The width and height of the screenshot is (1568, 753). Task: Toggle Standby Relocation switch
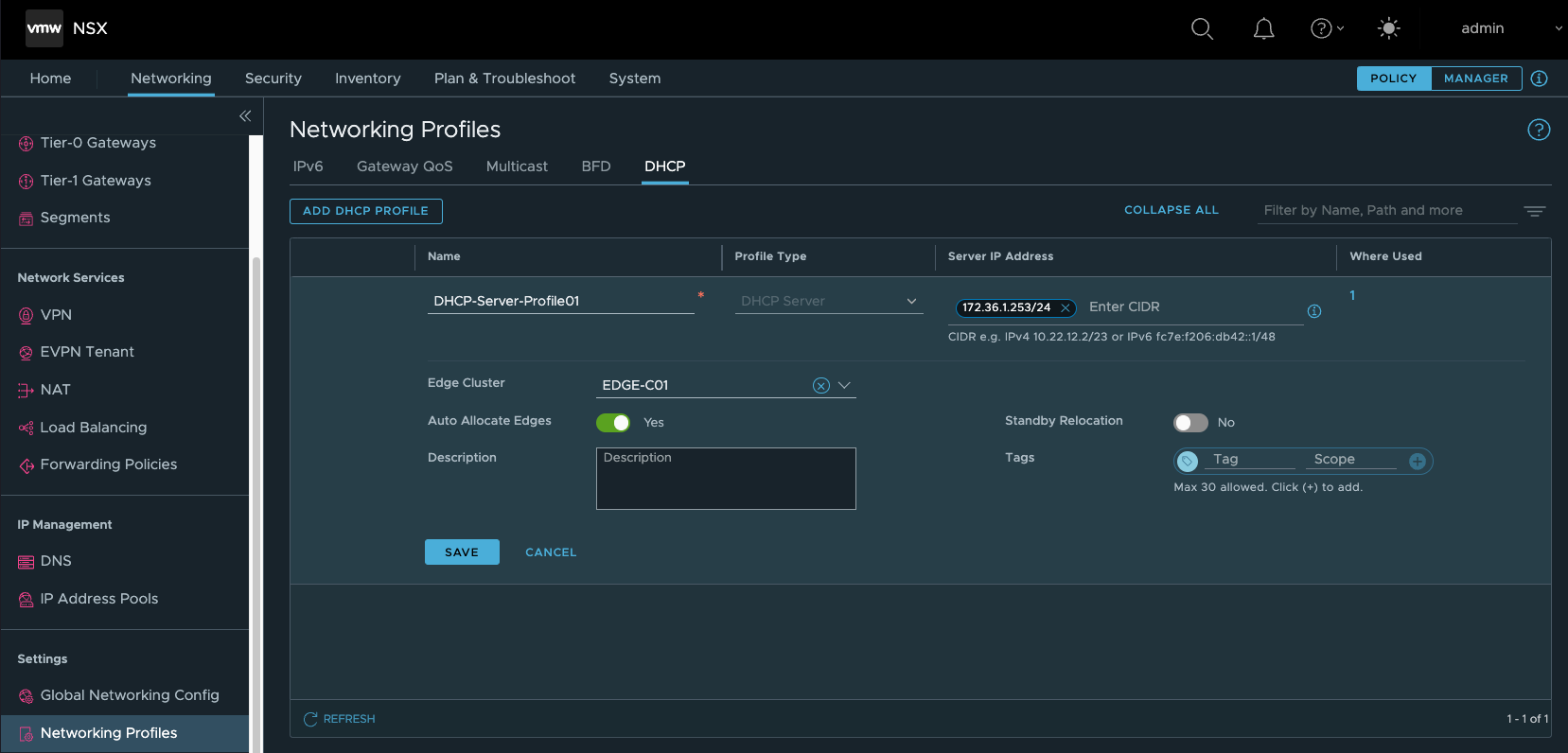[x=1190, y=423]
